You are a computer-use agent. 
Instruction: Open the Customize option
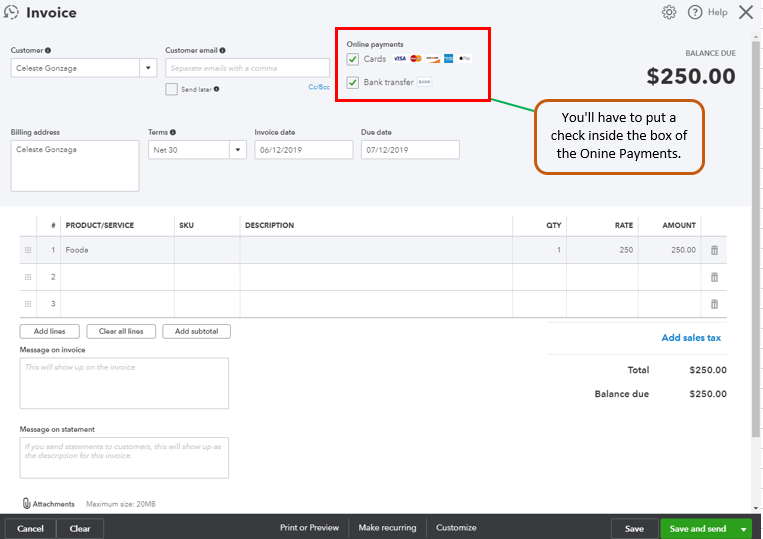click(456, 527)
